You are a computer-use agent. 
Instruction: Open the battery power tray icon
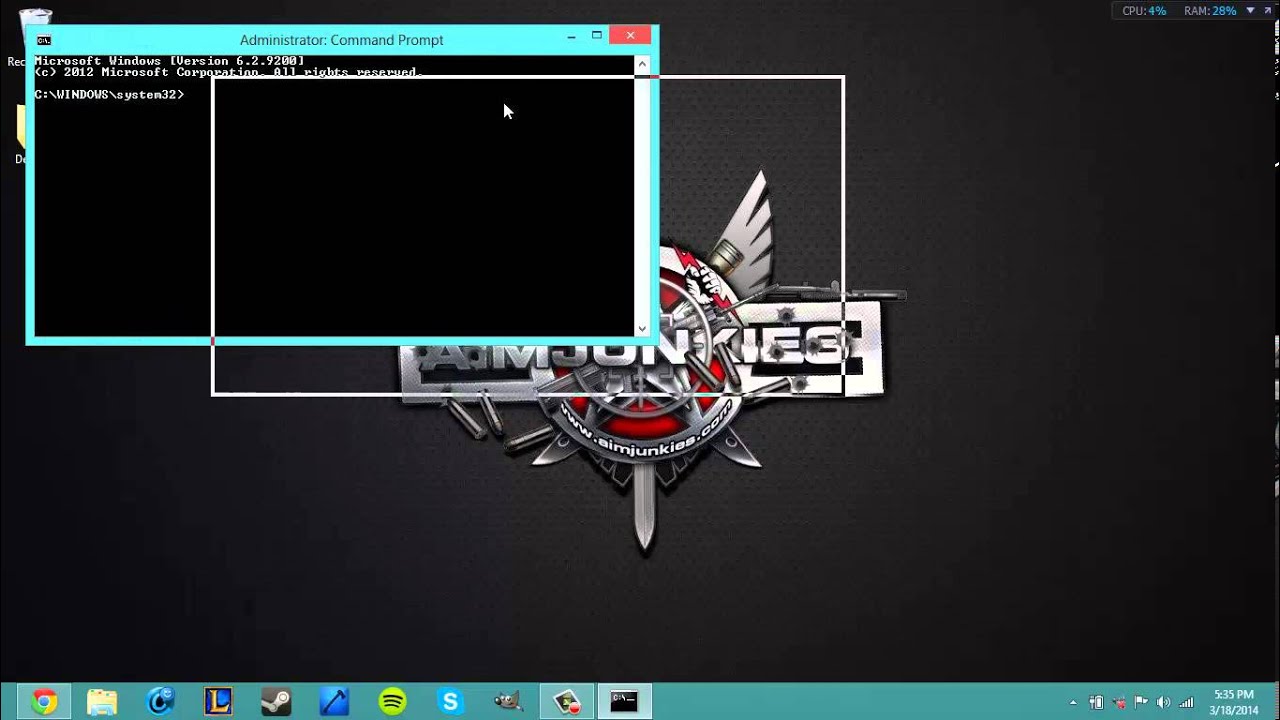coord(1096,703)
